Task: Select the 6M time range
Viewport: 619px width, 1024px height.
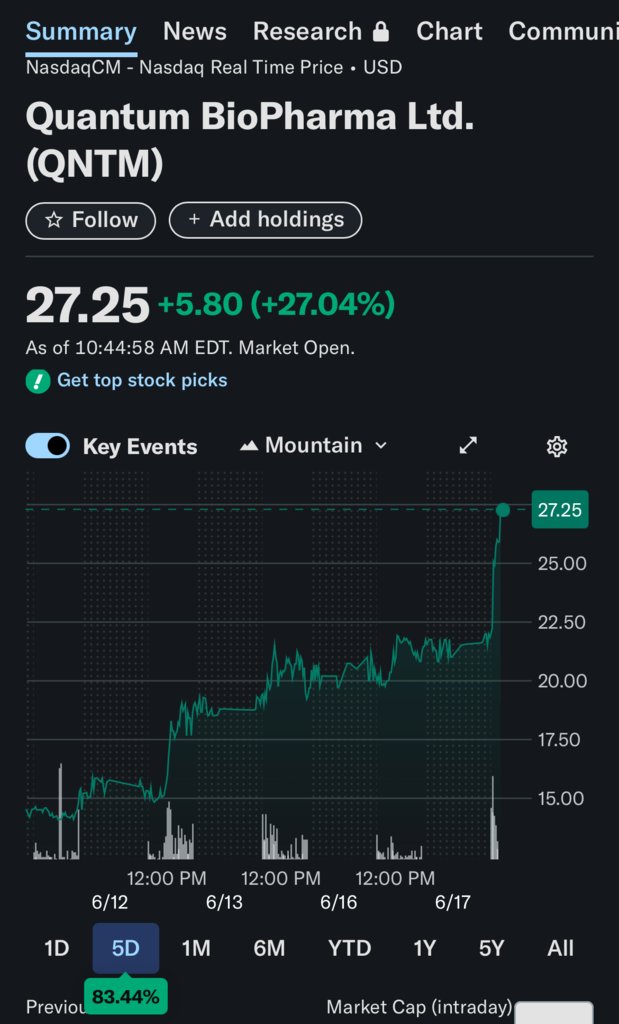Action: click(x=269, y=948)
